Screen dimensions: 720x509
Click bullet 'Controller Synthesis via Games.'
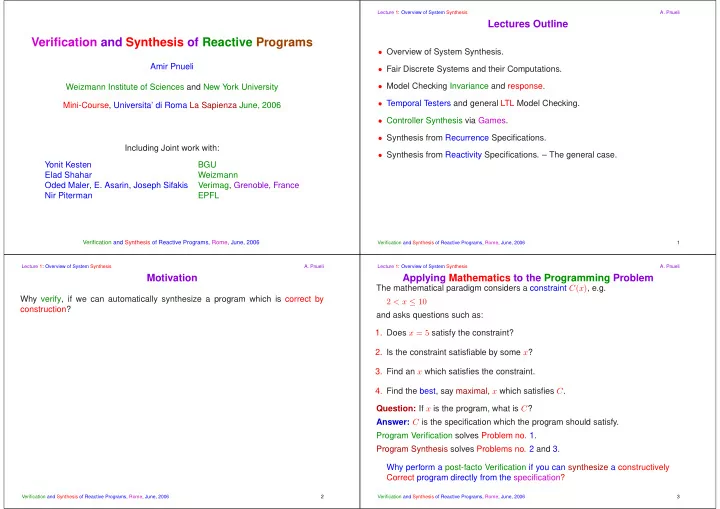tap(447, 120)
